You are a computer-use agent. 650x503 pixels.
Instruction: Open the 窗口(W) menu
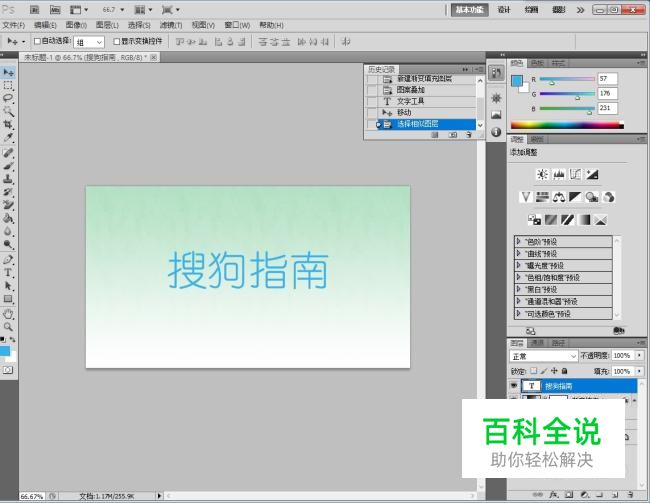coord(237,25)
